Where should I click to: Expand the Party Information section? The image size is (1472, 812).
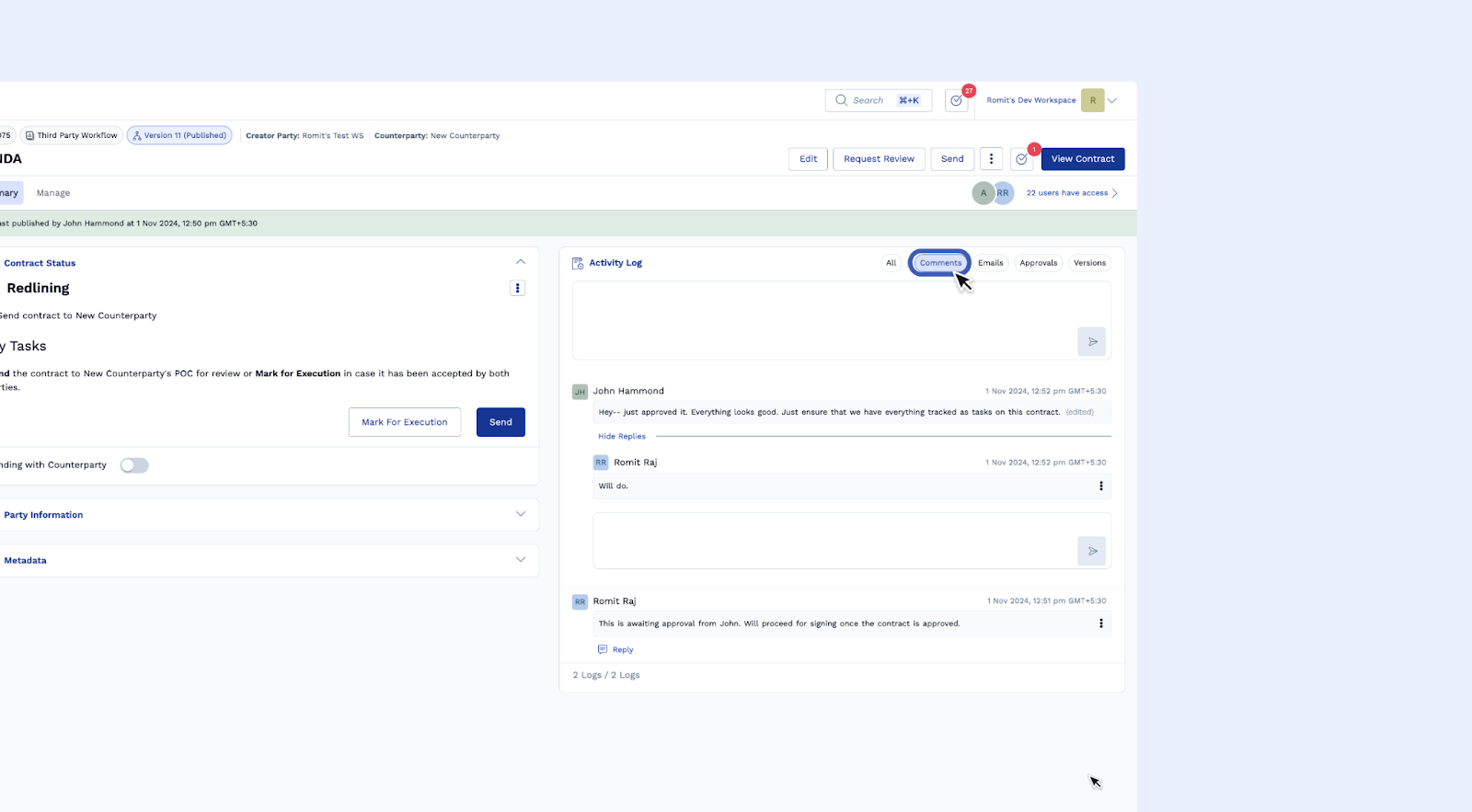(521, 514)
